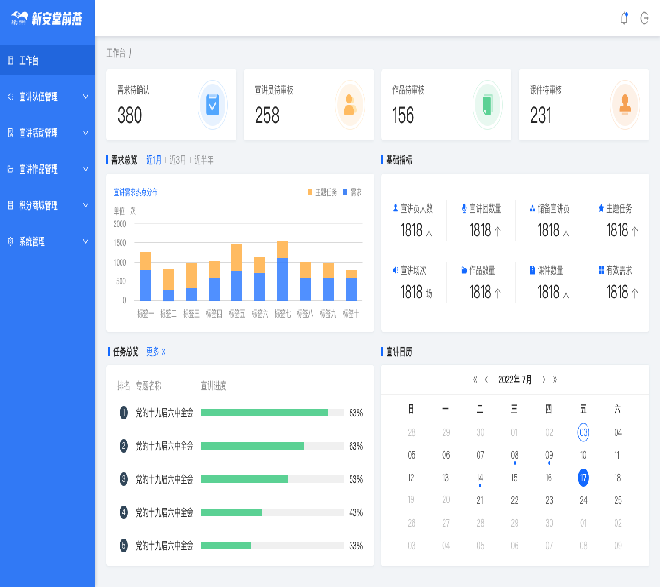Click the 工作台 icon in the sidebar
Screen dimensions: 660x588
[x=10, y=61]
